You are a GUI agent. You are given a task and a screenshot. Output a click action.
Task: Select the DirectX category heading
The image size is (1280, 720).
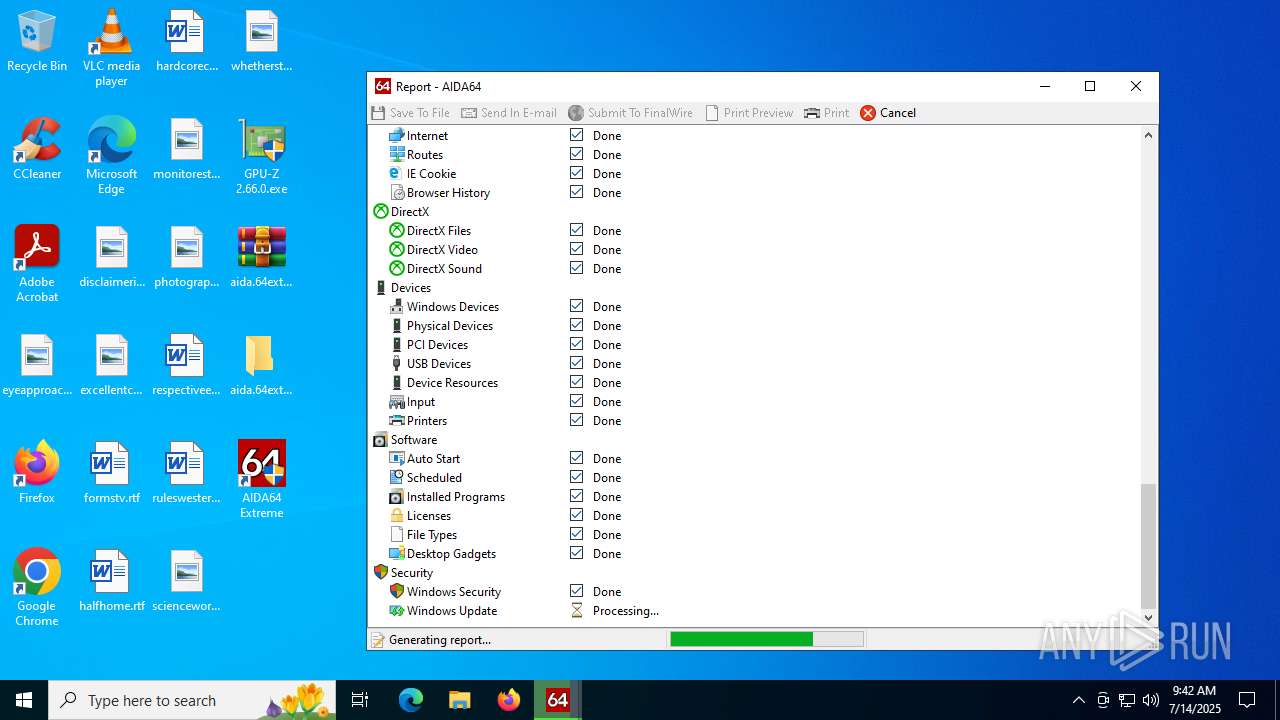[x=409, y=211]
